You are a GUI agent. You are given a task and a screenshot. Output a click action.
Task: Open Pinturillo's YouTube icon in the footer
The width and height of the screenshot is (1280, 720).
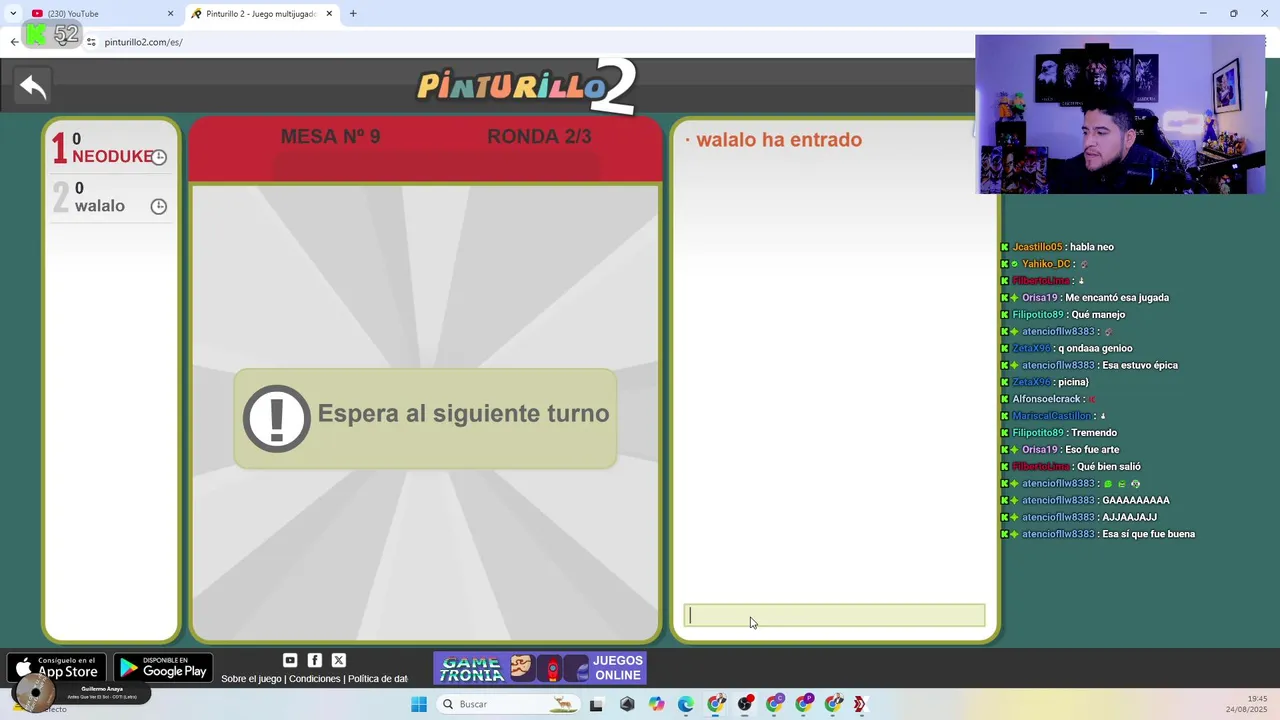click(x=290, y=660)
